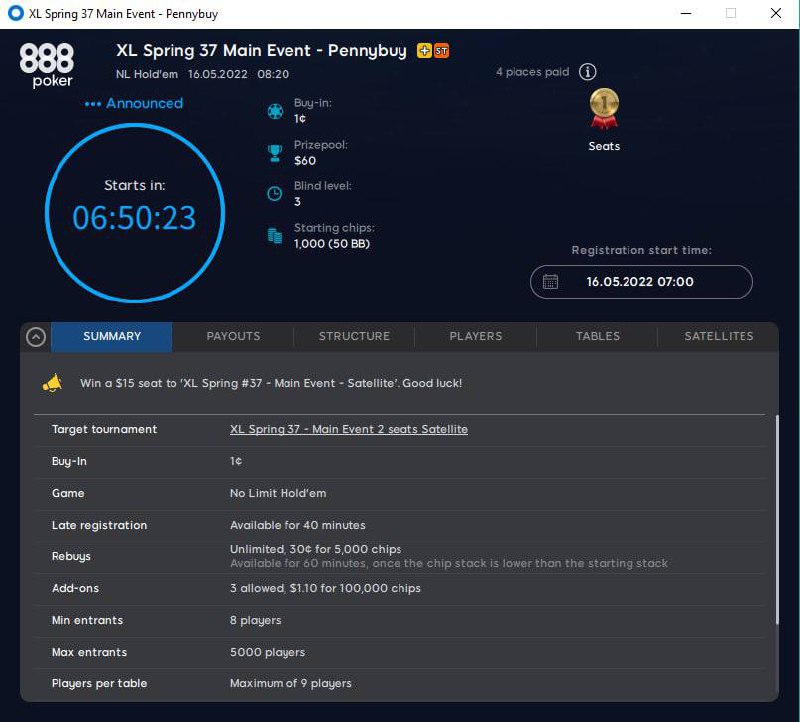Click the Buy-in chip icon
800x722 pixels.
pos(275,111)
